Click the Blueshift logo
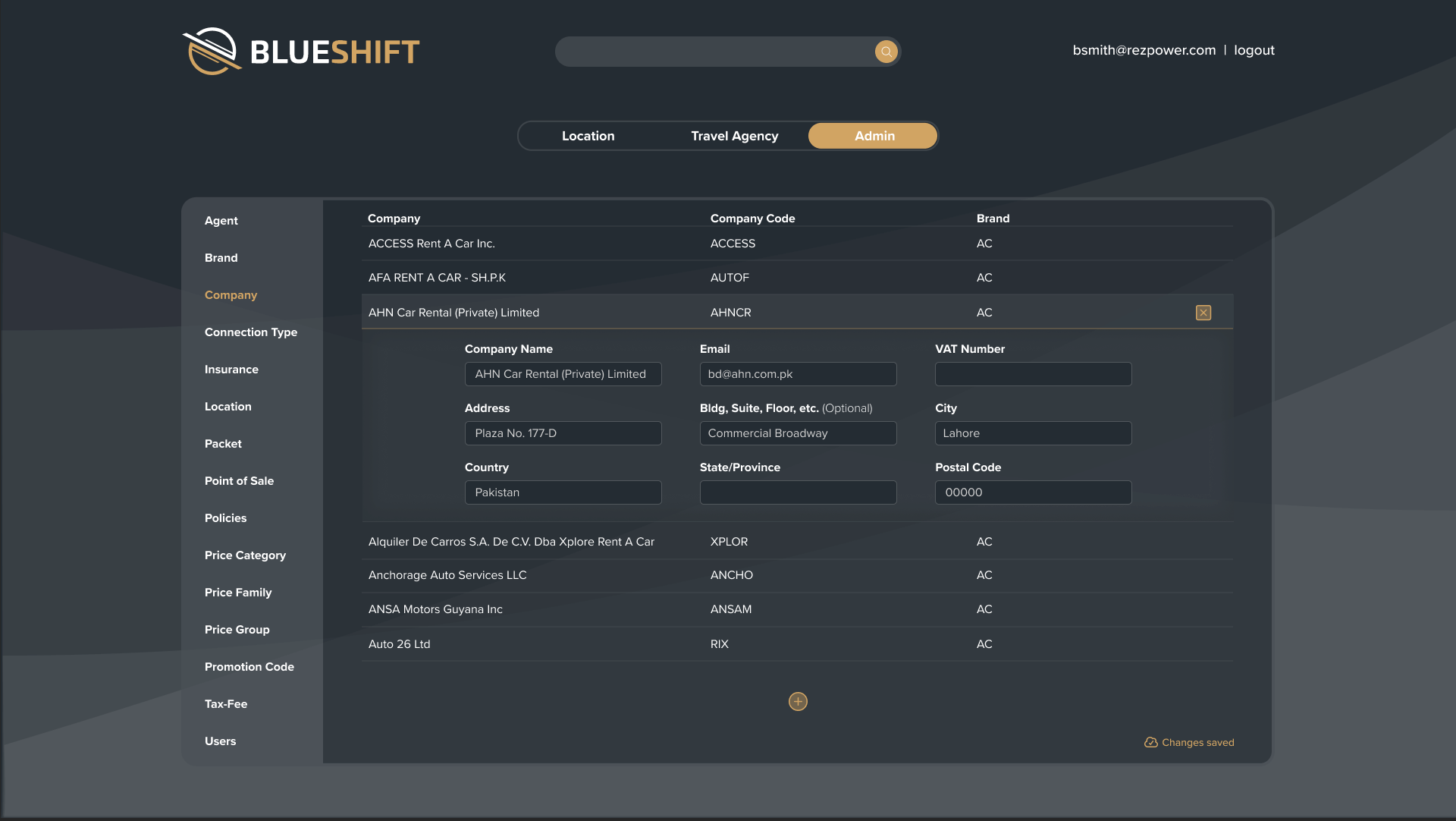This screenshot has height=821, width=1456. 301,52
